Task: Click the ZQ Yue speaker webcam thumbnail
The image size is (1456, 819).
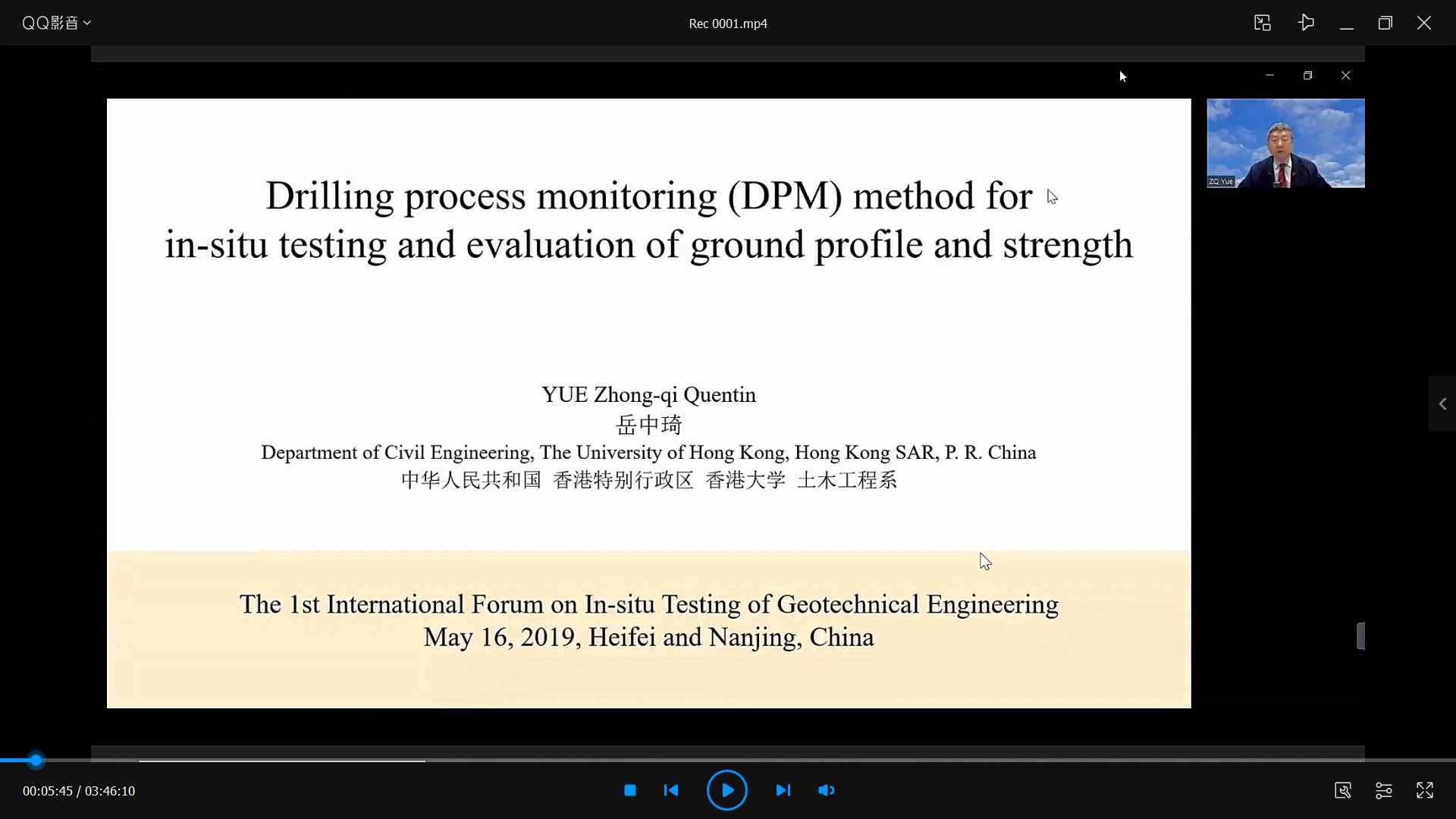Action: click(1285, 143)
